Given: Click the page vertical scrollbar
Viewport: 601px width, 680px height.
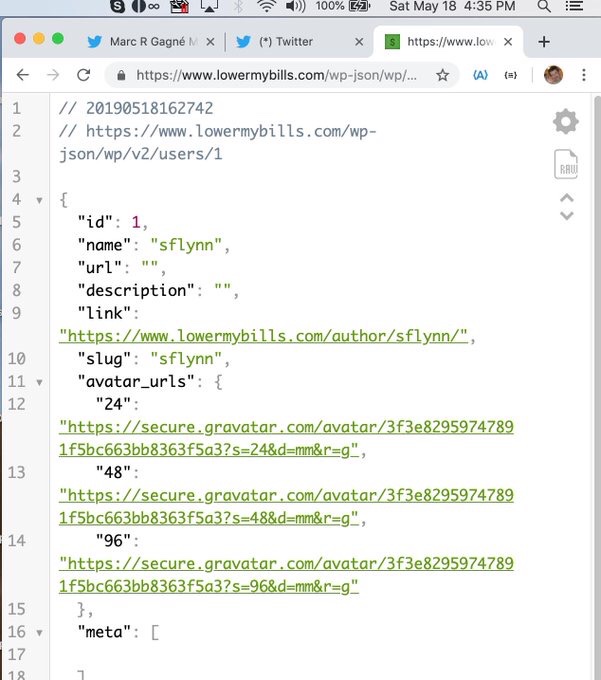Looking at the screenshot, I should click(x=597, y=386).
